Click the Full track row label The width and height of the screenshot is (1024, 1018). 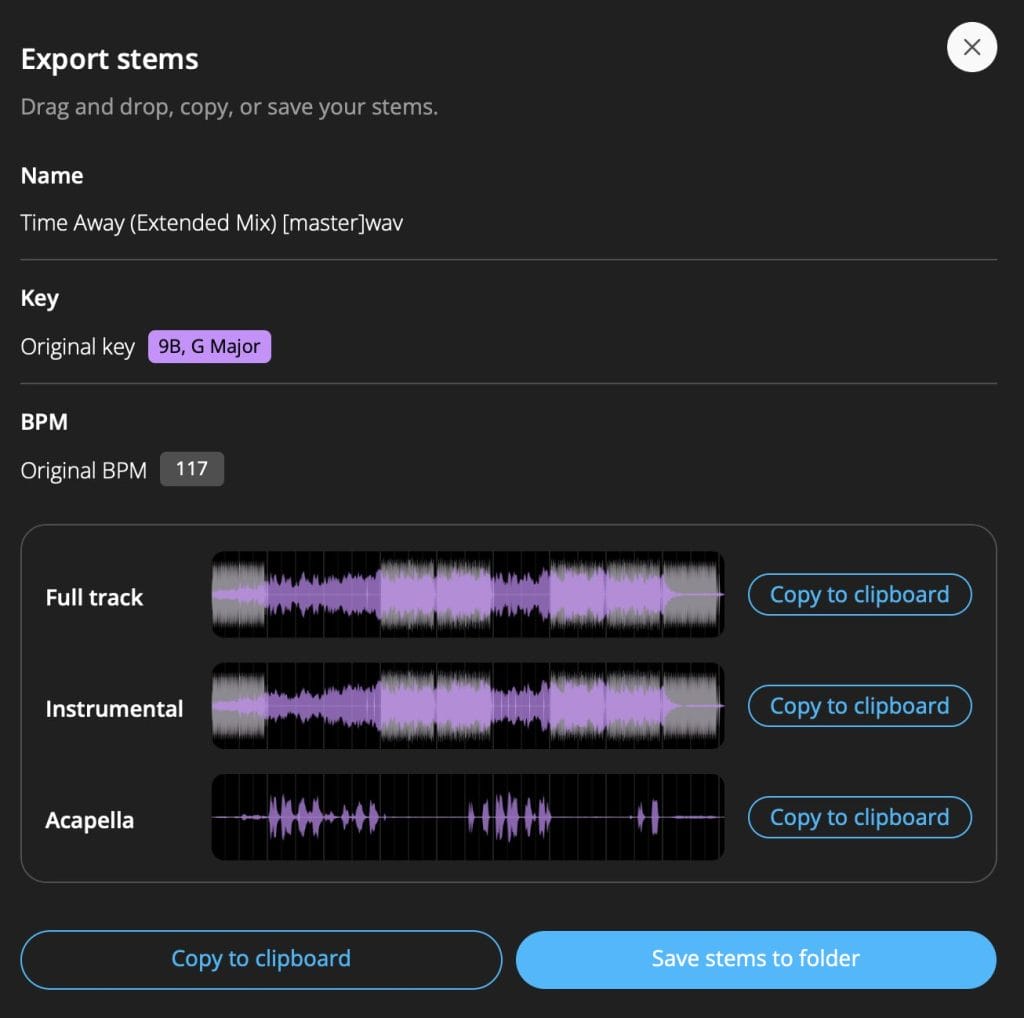pyautogui.click(x=94, y=598)
